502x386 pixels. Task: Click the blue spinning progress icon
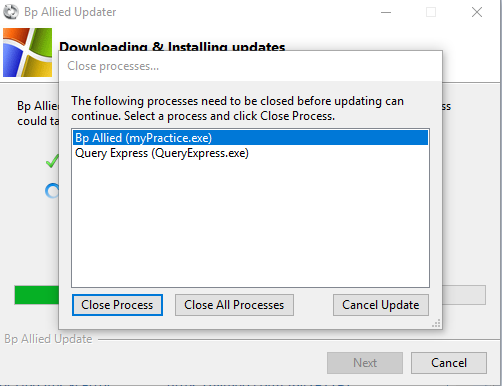pos(52,191)
